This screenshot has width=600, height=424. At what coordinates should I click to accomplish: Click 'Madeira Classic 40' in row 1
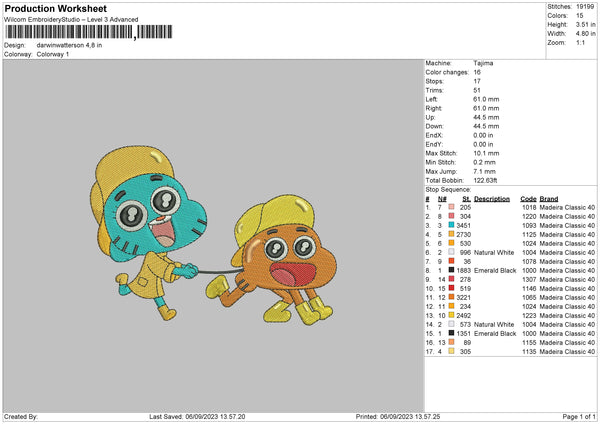[567, 207]
